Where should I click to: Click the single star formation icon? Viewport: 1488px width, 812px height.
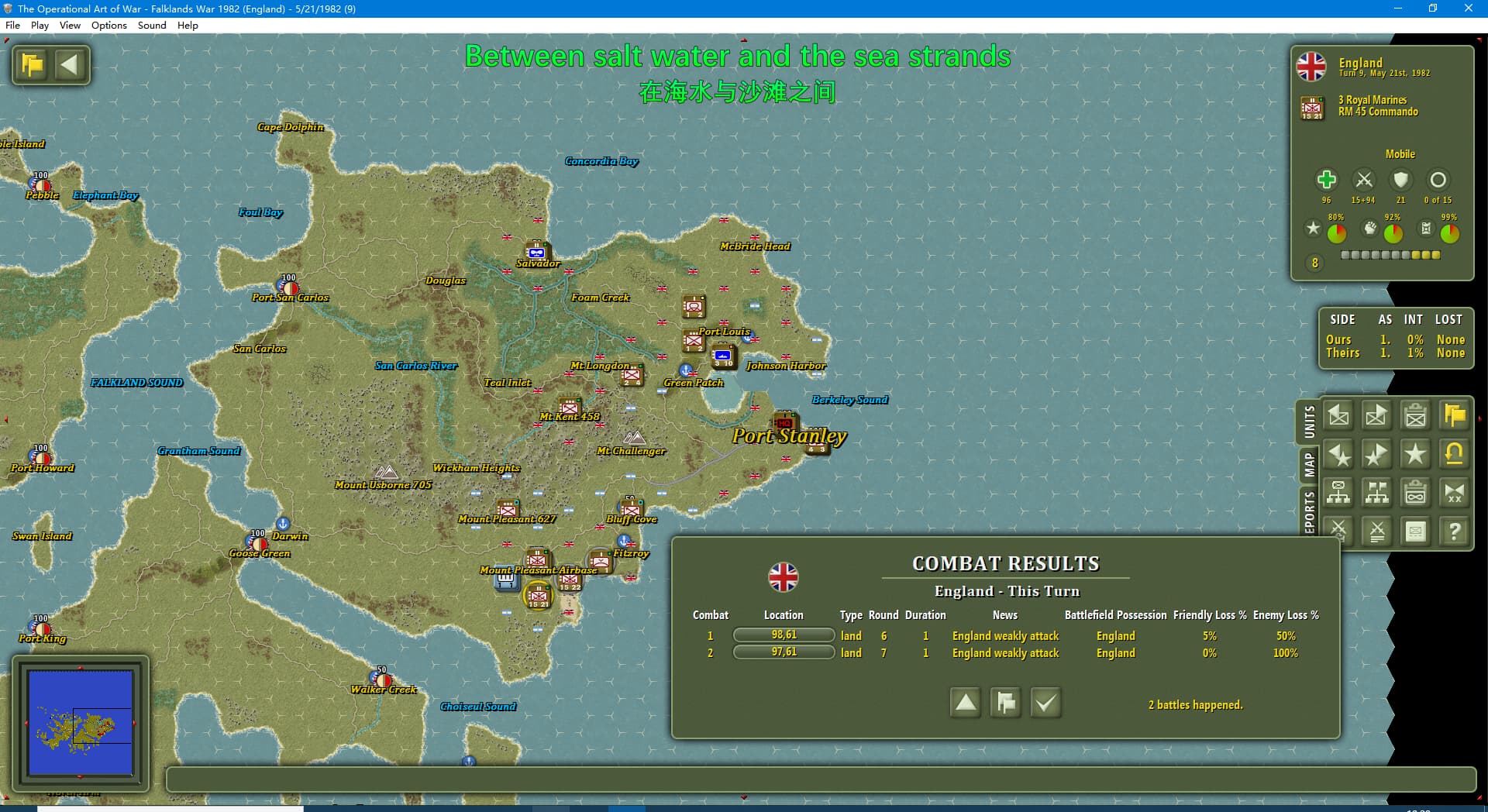pyautogui.click(x=1415, y=454)
